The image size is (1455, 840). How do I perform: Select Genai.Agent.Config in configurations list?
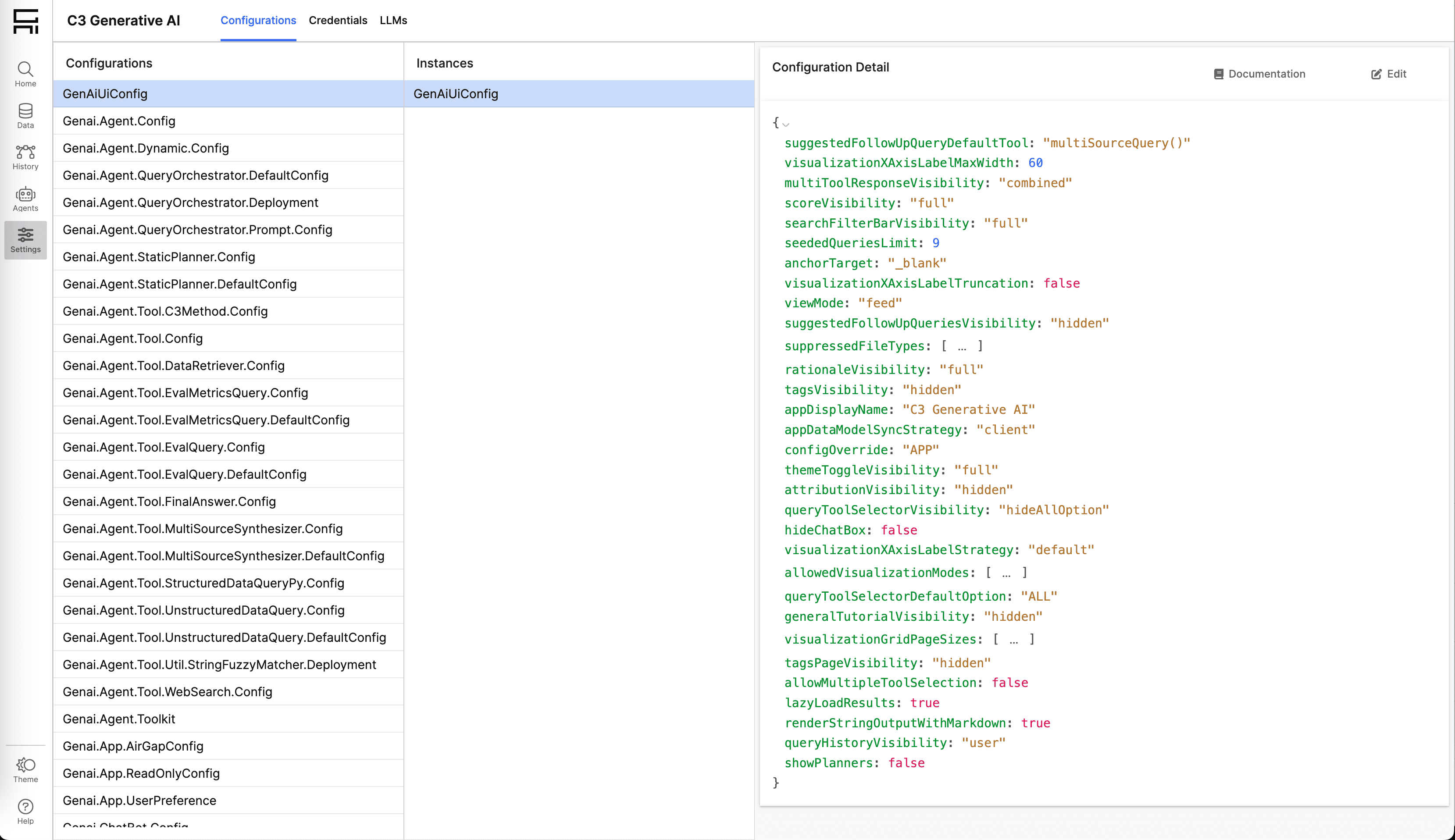[x=119, y=121]
